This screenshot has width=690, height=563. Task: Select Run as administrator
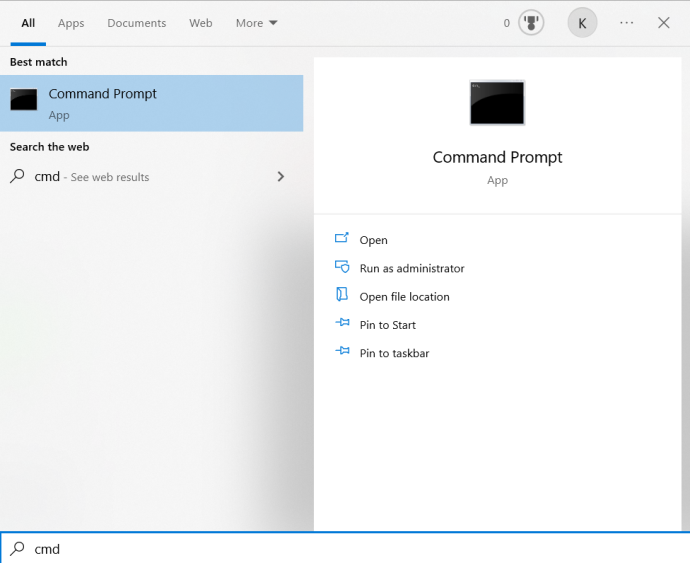pos(412,268)
